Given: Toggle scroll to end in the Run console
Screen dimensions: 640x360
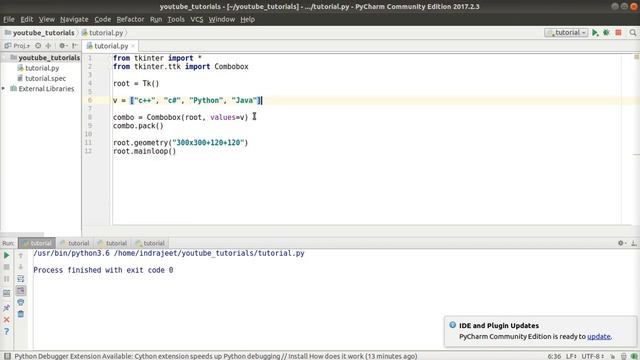Looking at the screenshot, I should [20, 291].
